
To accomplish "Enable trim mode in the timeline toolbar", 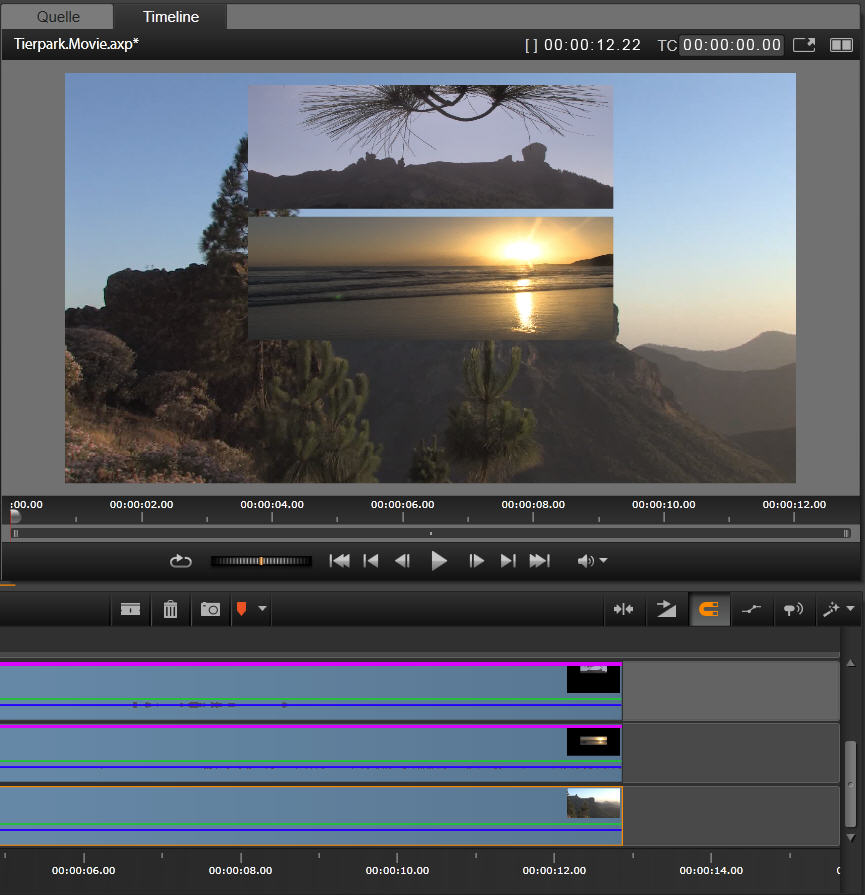I will (624, 609).
